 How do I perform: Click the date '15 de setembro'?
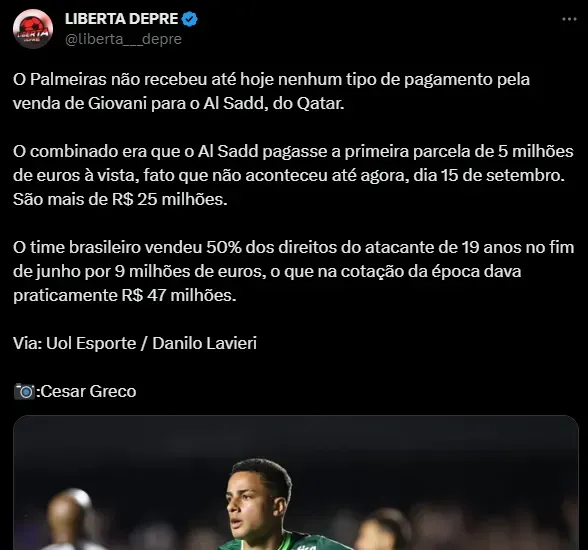(x=502, y=175)
